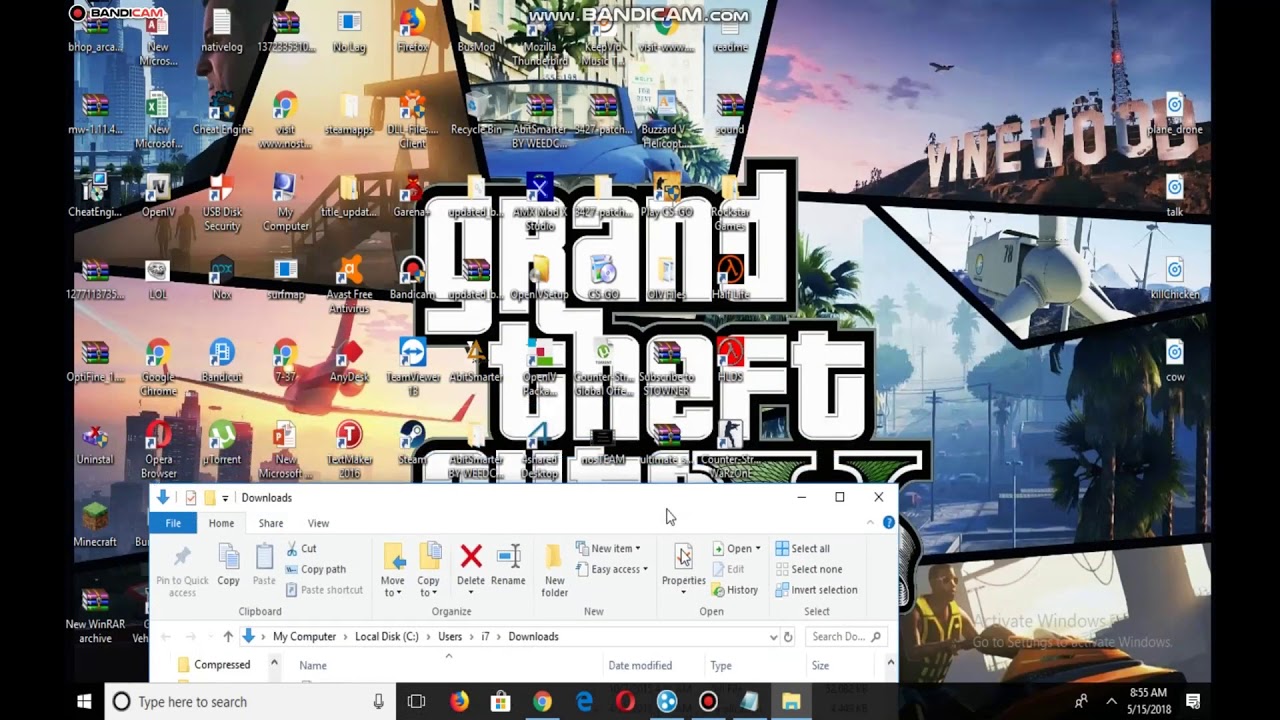Select the killChicken desktop file
The height and width of the screenshot is (720, 1280).
(x=1175, y=279)
